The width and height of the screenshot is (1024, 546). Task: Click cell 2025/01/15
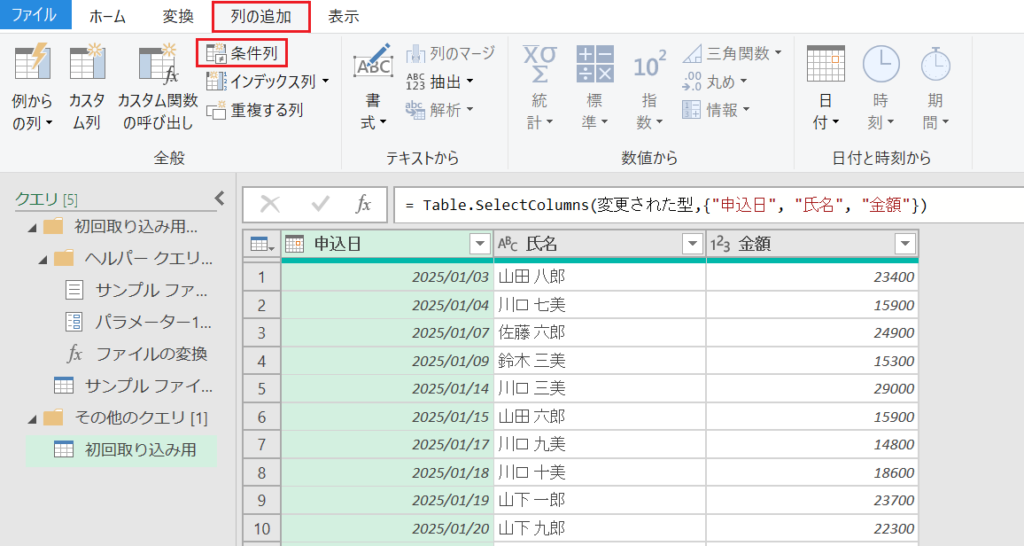[x=387, y=417]
